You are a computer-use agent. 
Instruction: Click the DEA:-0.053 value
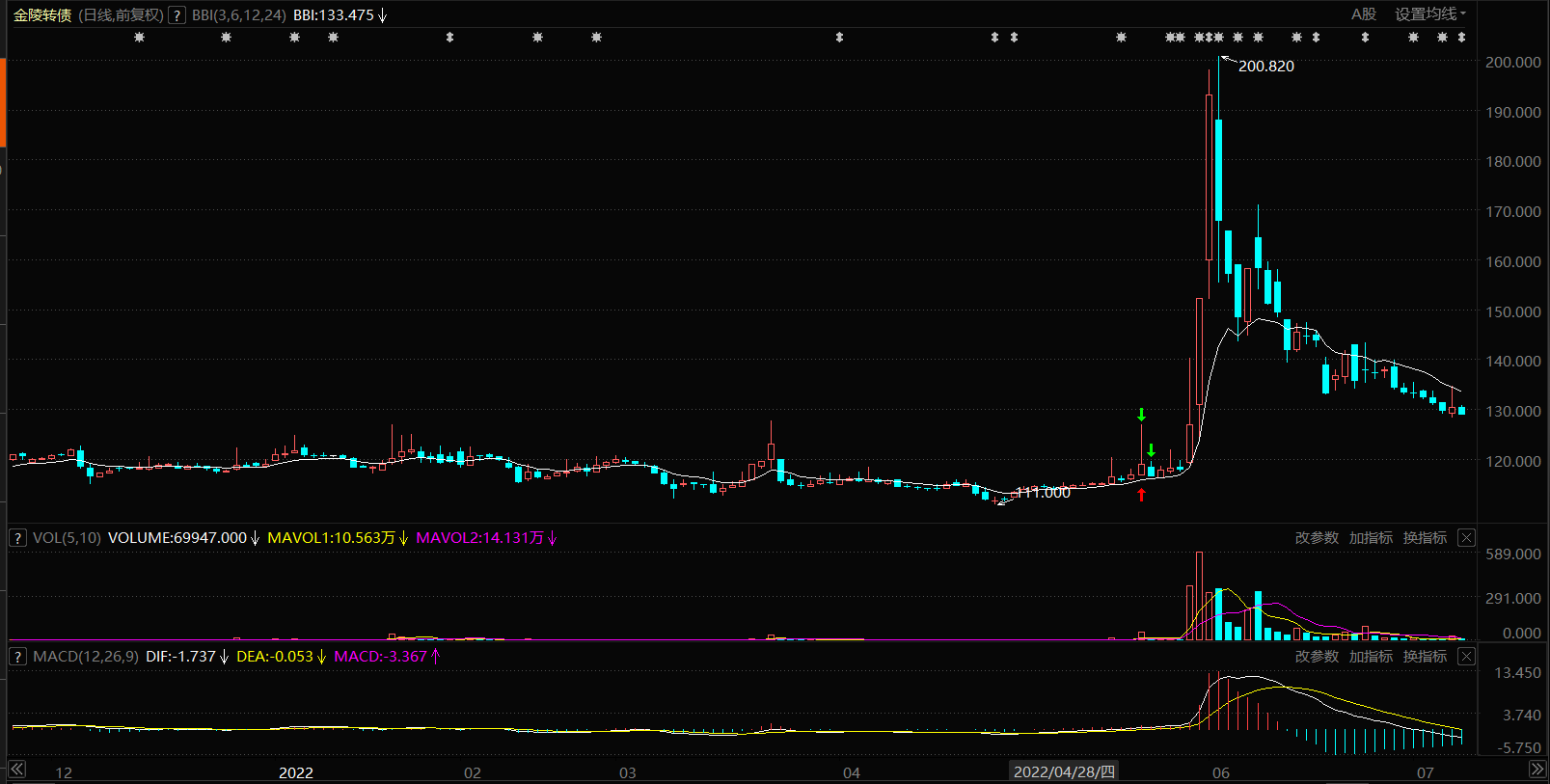pos(275,657)
